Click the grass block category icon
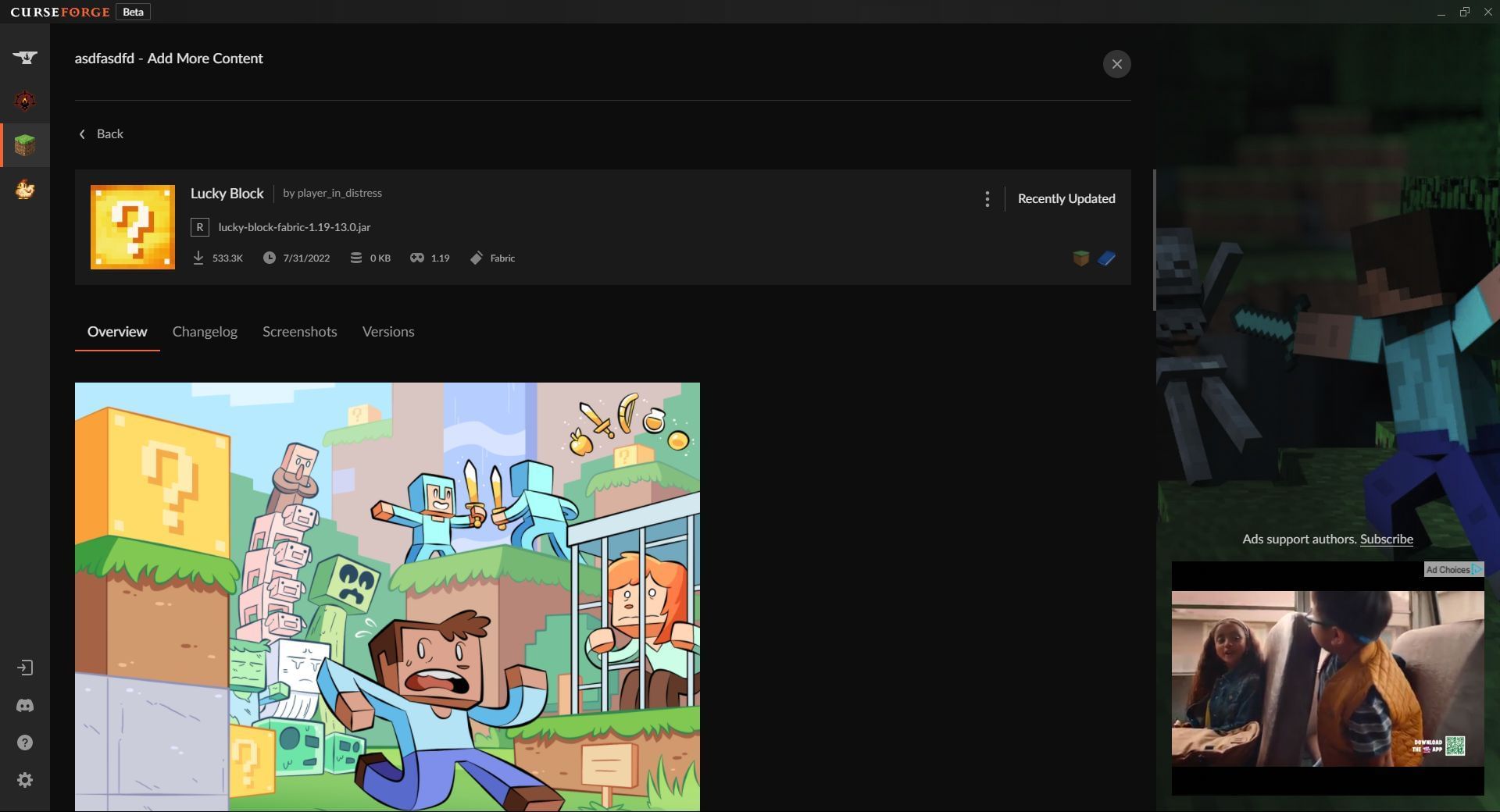1500x812 pixels. pyautogui.click(x=1080, y=258)
